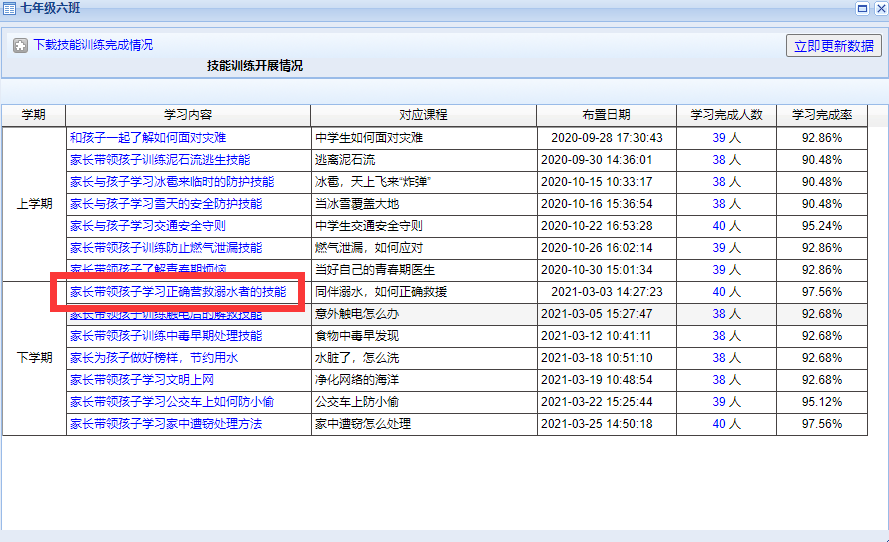Select the 下学期 semester cell
Viewport: 889px width, 542px height.
pos(34,358)
